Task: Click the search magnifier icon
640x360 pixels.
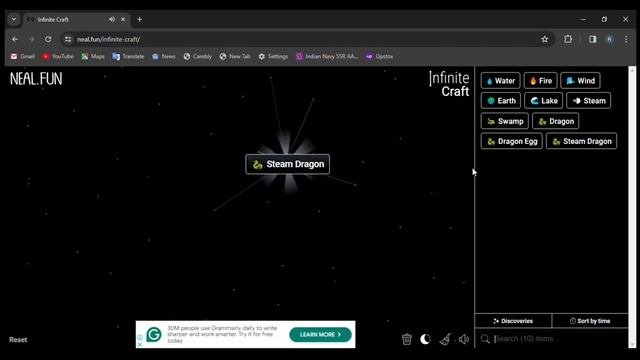Action: (485, 339)
